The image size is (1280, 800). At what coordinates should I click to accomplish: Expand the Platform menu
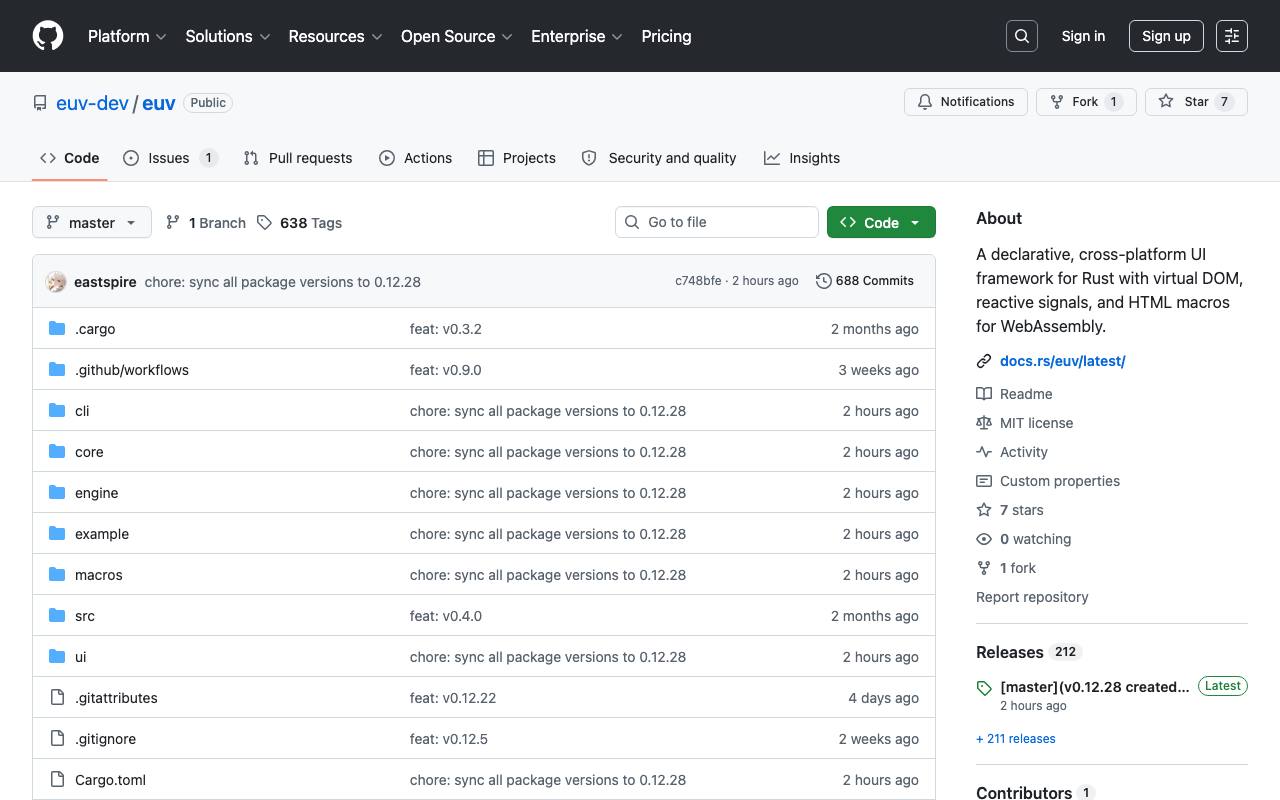click(127, 36)
